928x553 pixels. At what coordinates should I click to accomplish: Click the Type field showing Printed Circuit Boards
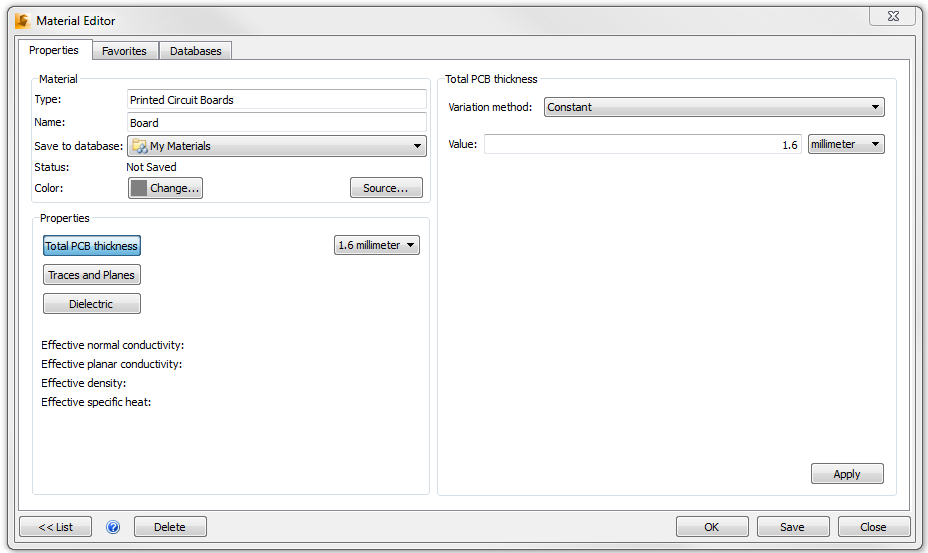277,99
